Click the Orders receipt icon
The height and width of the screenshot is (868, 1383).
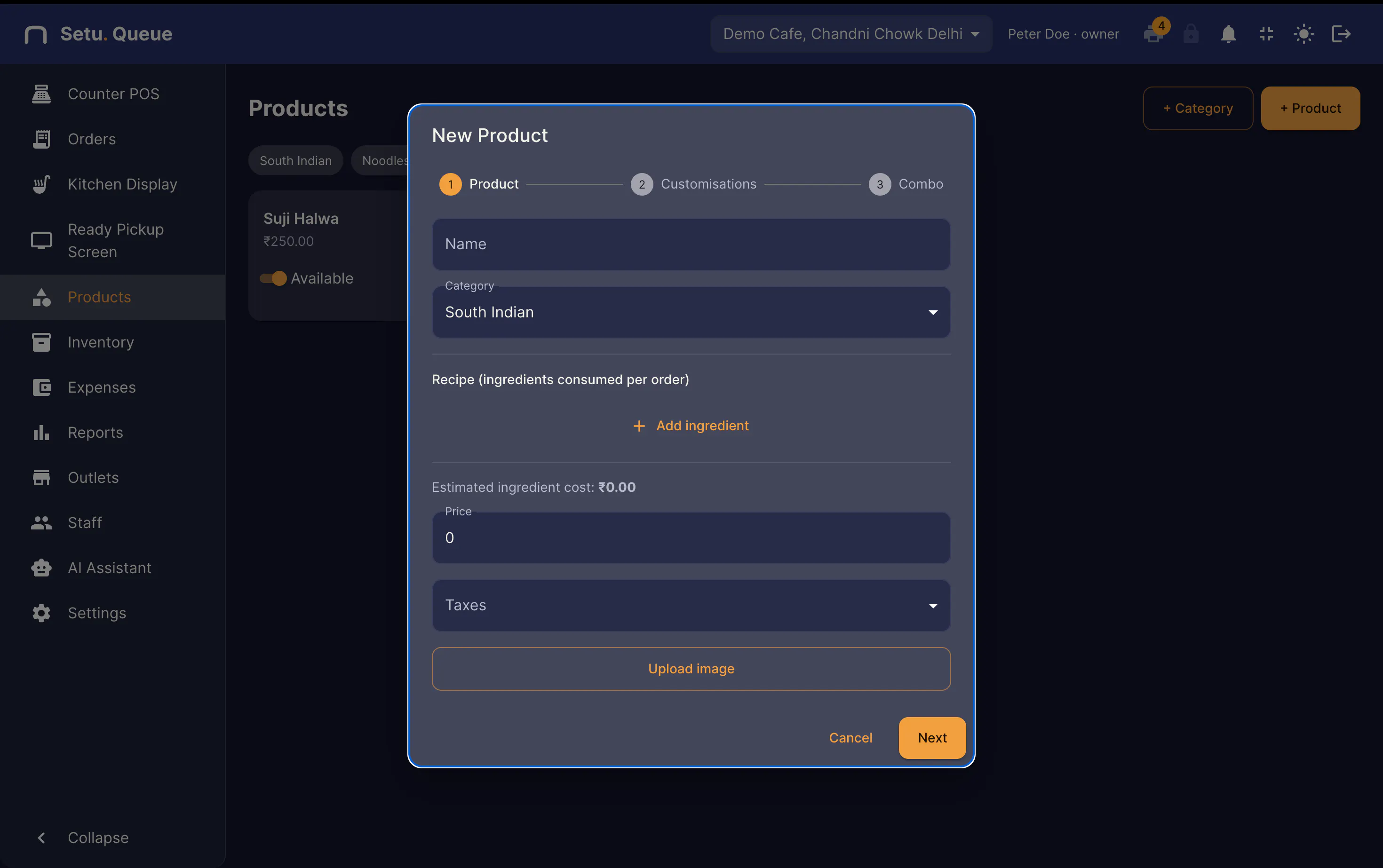(x=41, y=139)
